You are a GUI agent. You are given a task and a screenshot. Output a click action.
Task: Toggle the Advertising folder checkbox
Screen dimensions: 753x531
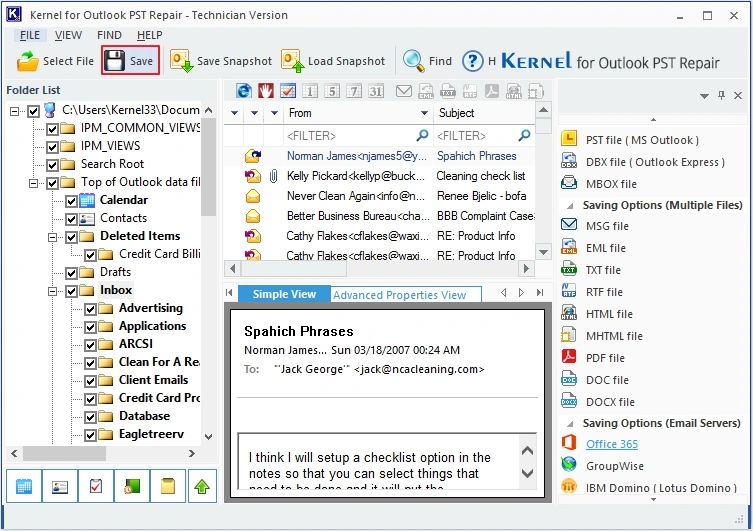(x=90, y=309)
